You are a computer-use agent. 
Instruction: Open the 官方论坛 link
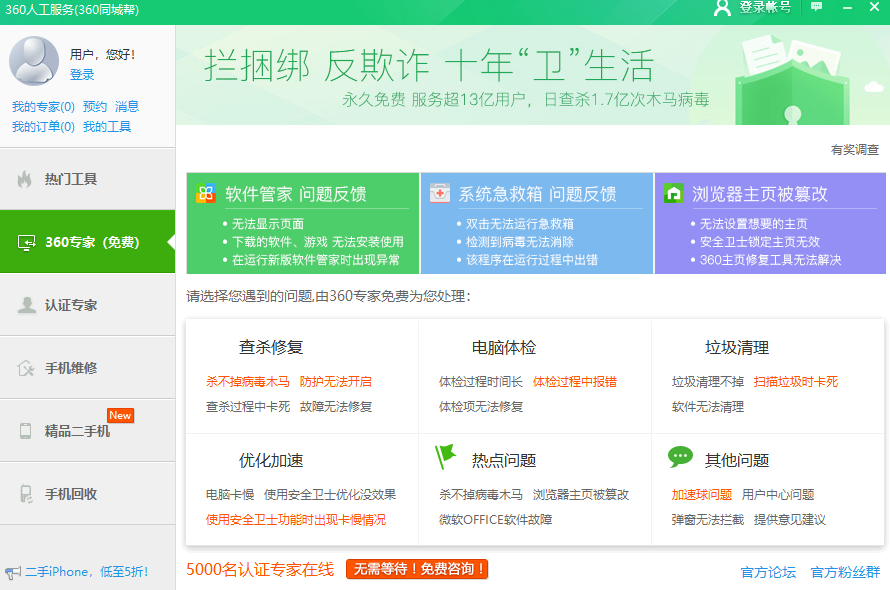tap(768, 572)
